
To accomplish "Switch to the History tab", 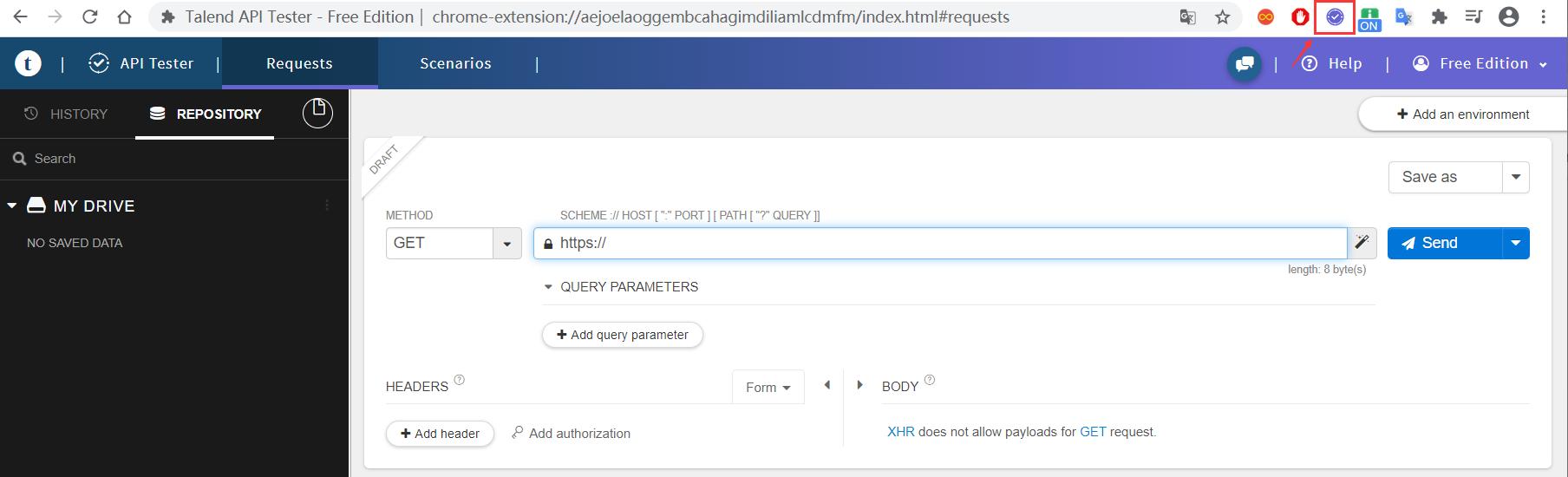I will pos(67,114).
